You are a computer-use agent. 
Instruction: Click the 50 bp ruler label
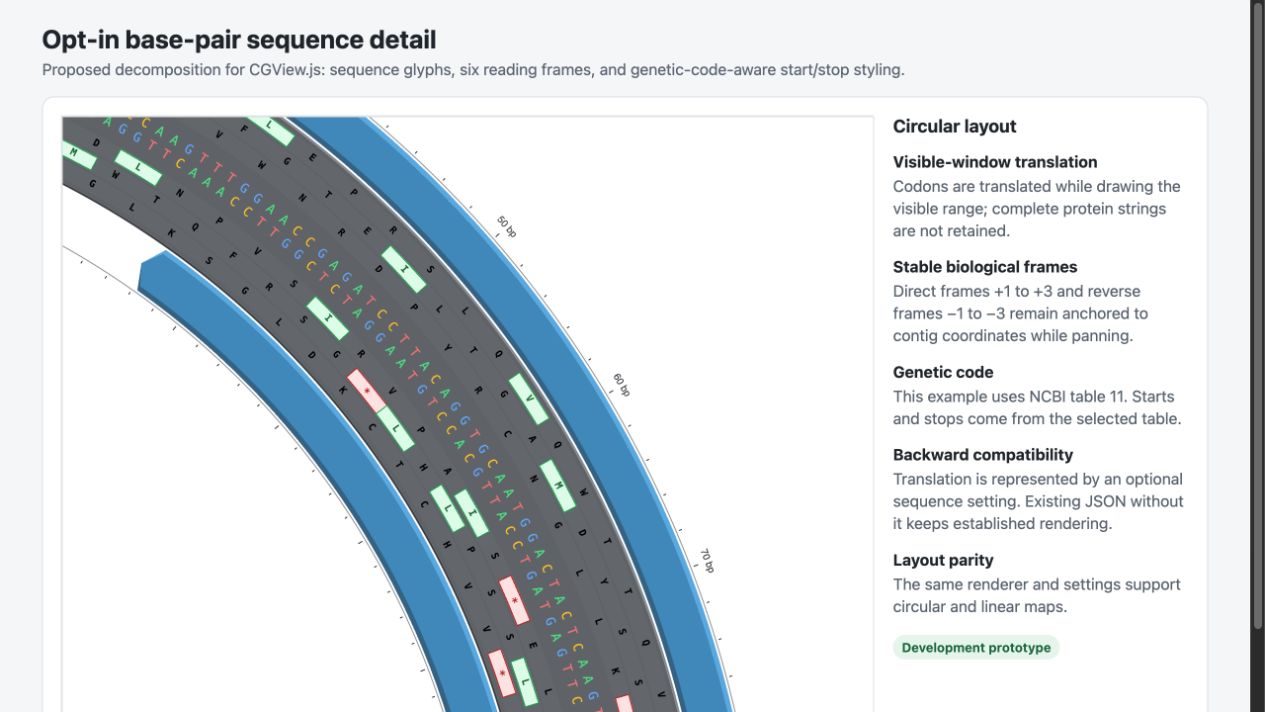coord(507,227)
